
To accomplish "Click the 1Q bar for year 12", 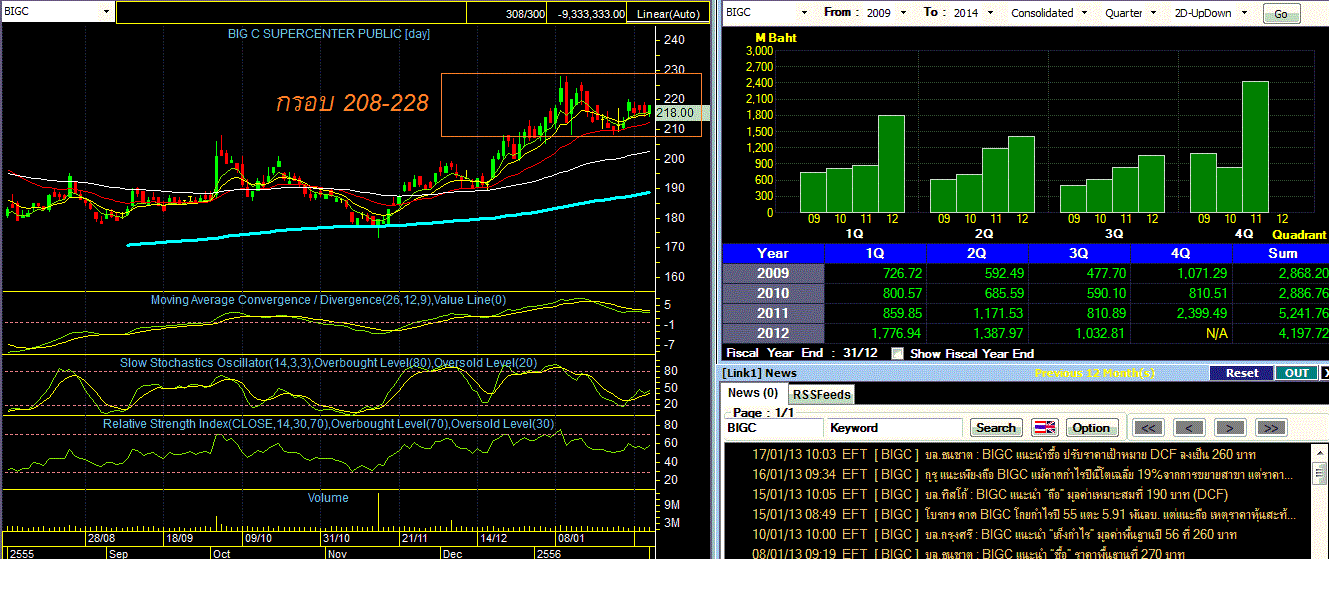I will pos(891,164).
